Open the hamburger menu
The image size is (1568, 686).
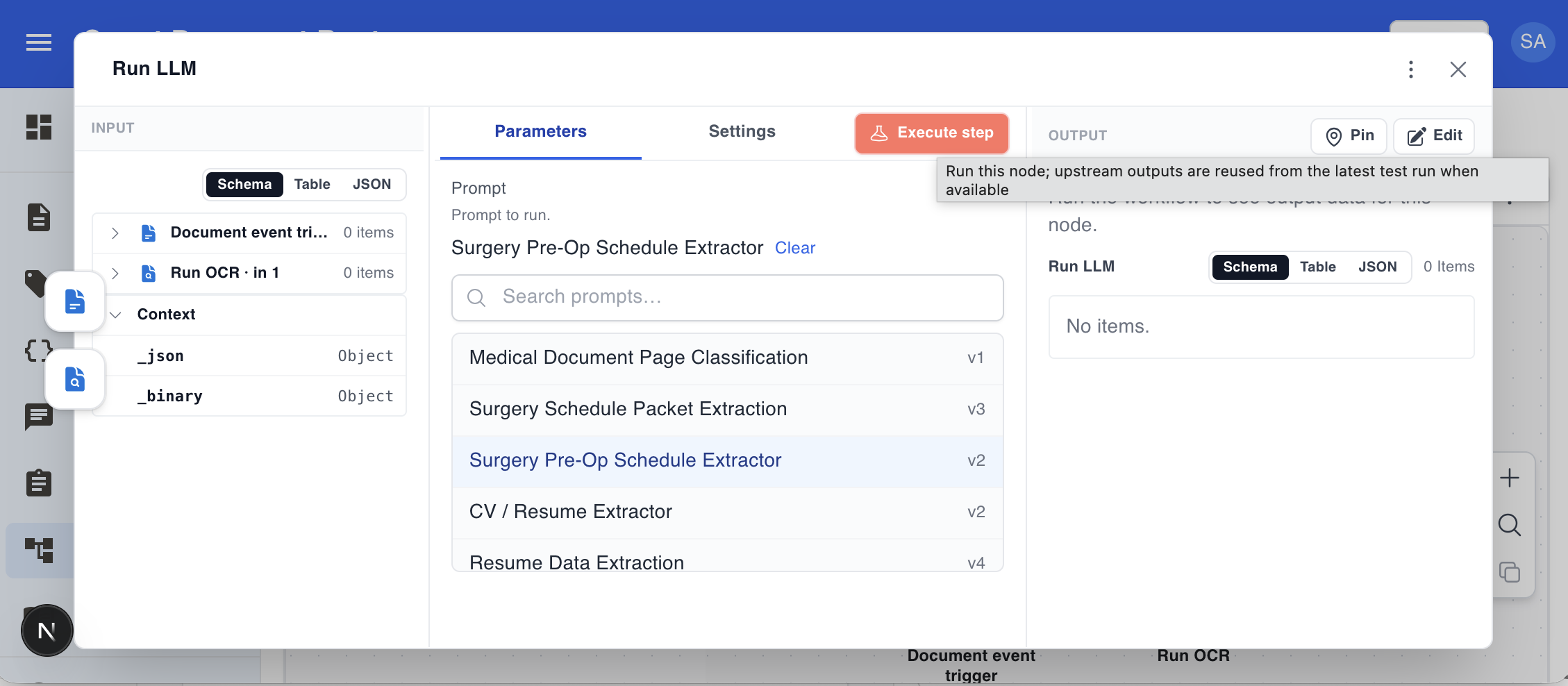[x=39, y=43]
